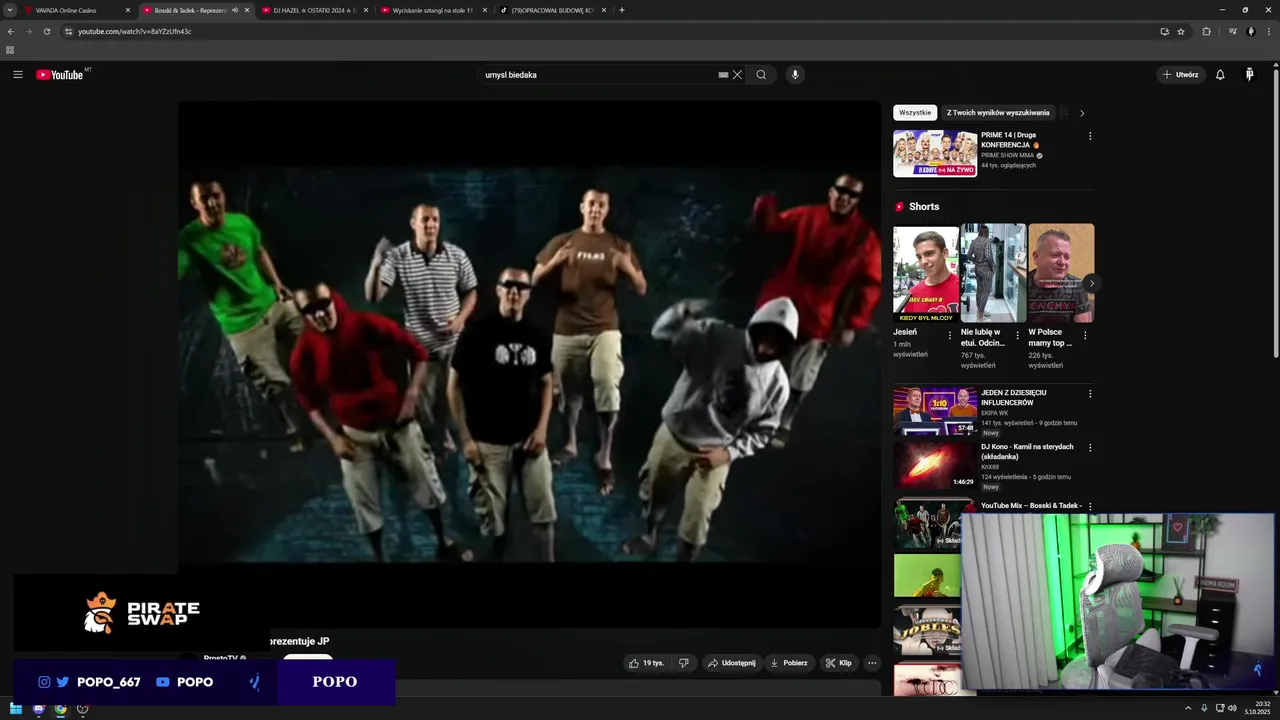Clear the search text with the X

(737, 75)
